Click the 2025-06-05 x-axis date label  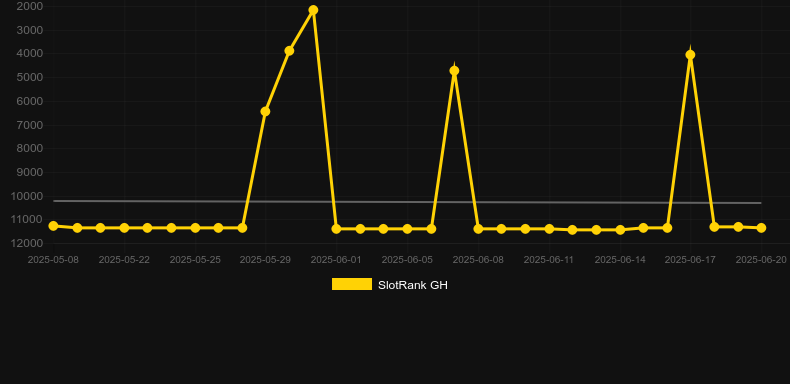[x=407, y=260]
